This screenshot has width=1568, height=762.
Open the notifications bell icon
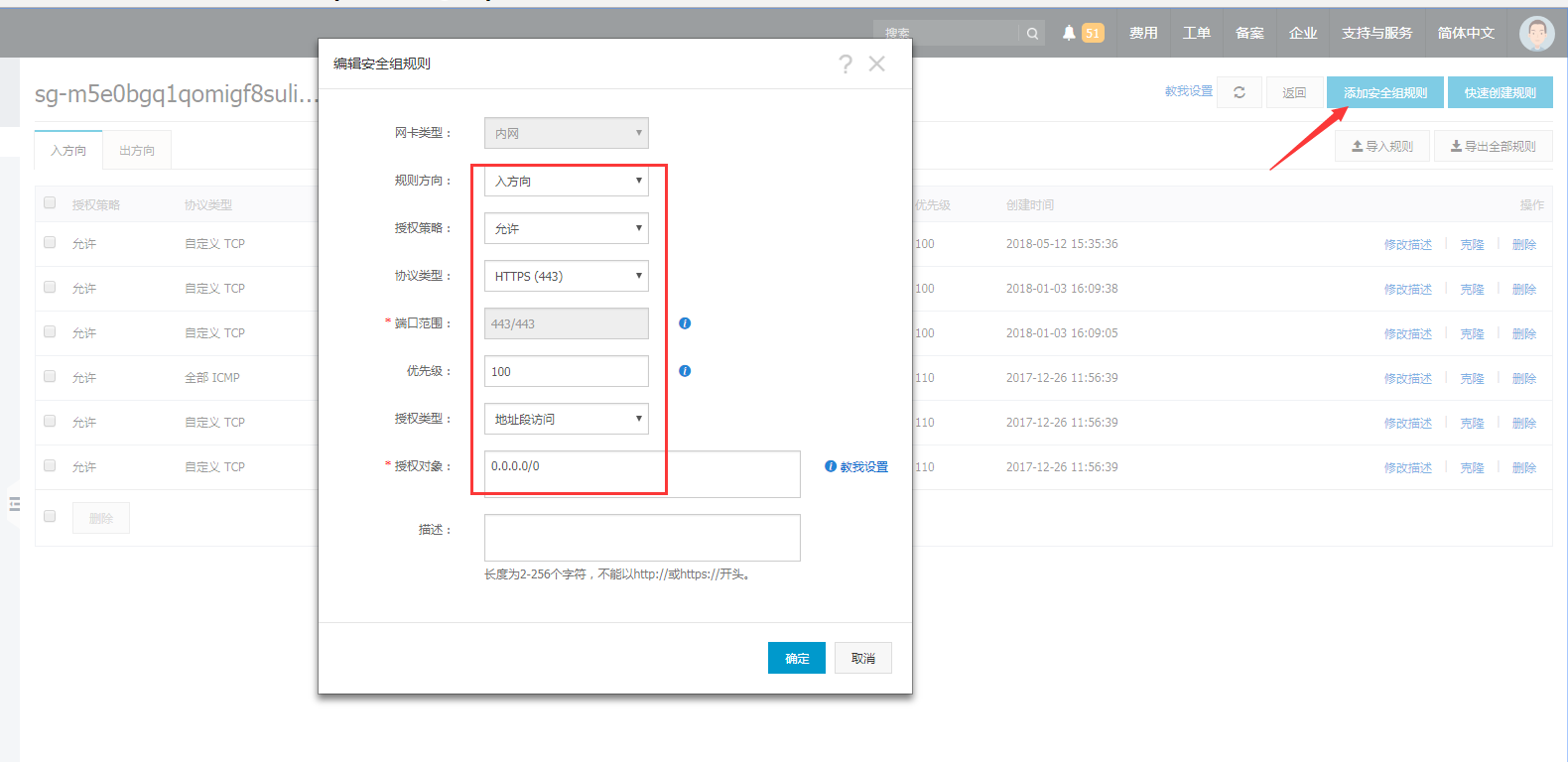click(x=1069, y=33)
